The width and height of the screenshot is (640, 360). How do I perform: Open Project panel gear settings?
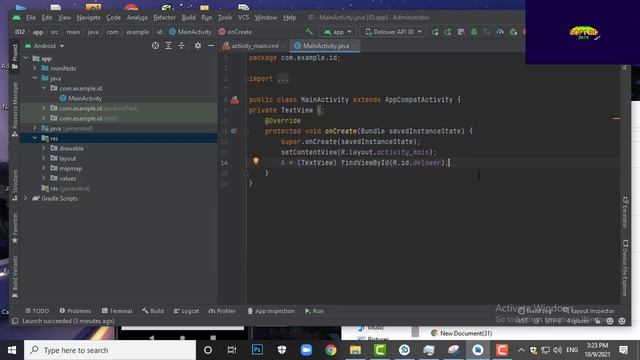[198, 46]
